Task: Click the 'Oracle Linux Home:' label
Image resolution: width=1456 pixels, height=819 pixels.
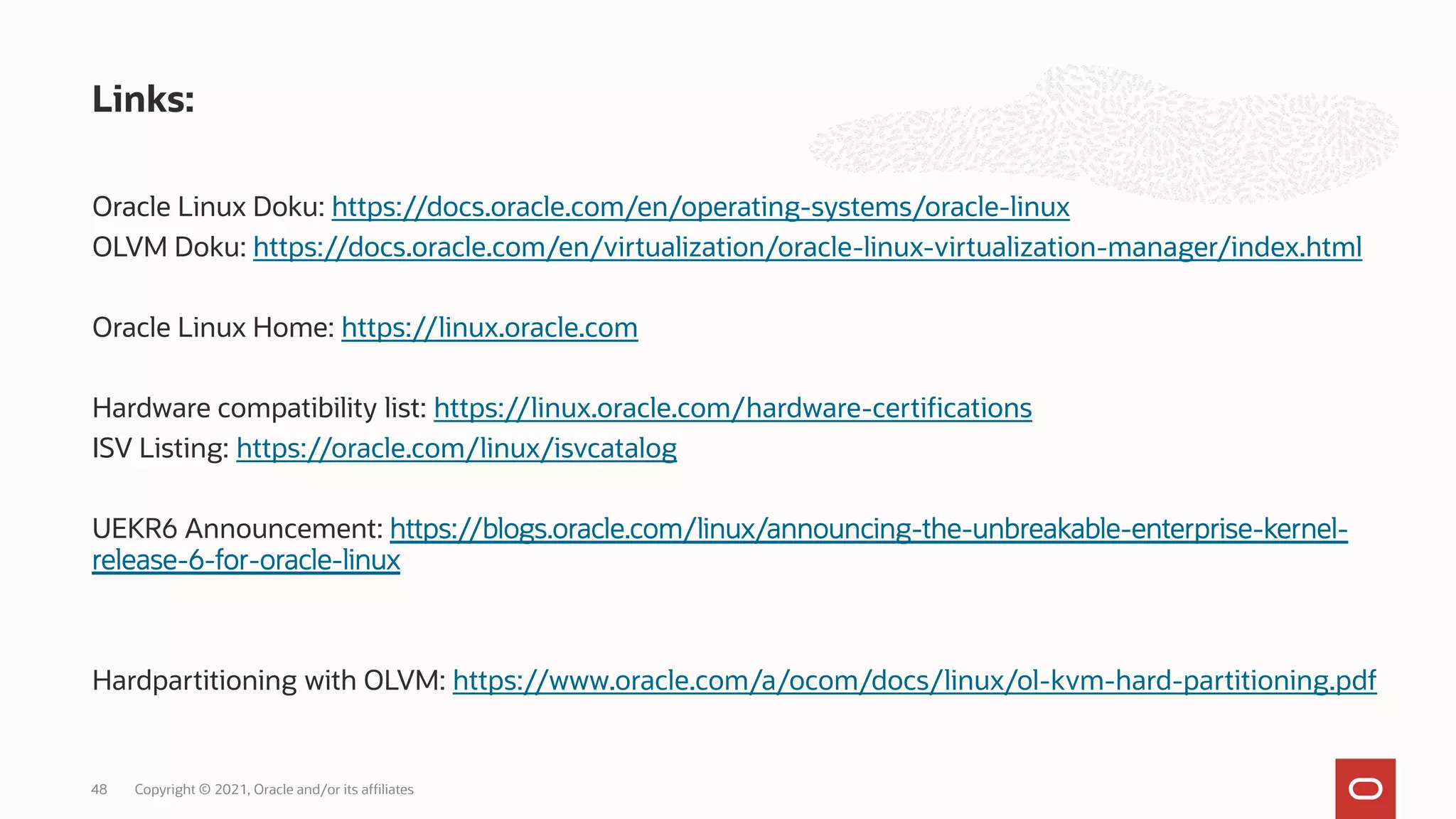Action: (213, 328)
